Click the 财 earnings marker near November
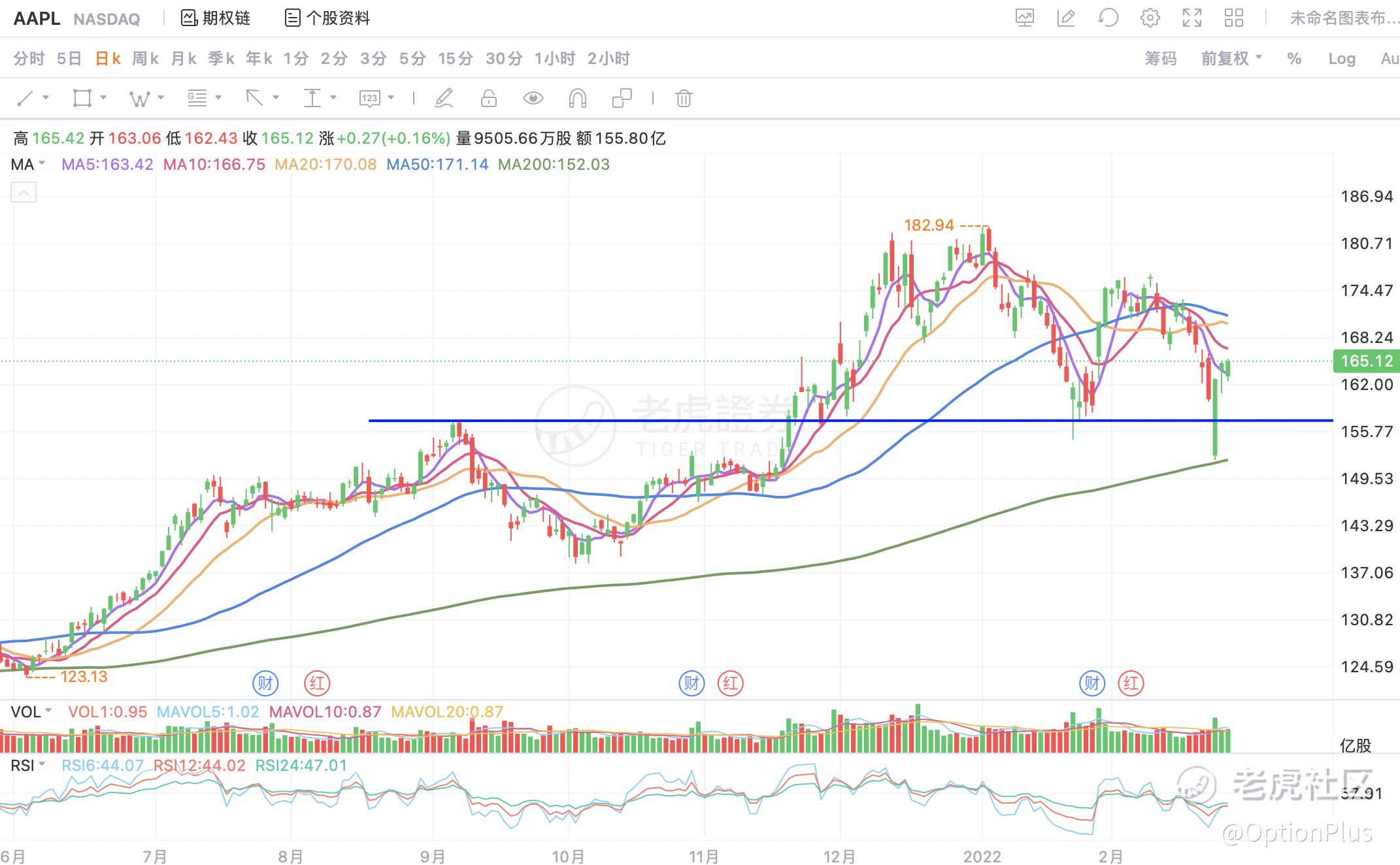The width and height of the screenshot is (1400, 865). pyautogui.click(x=692, y=683)
